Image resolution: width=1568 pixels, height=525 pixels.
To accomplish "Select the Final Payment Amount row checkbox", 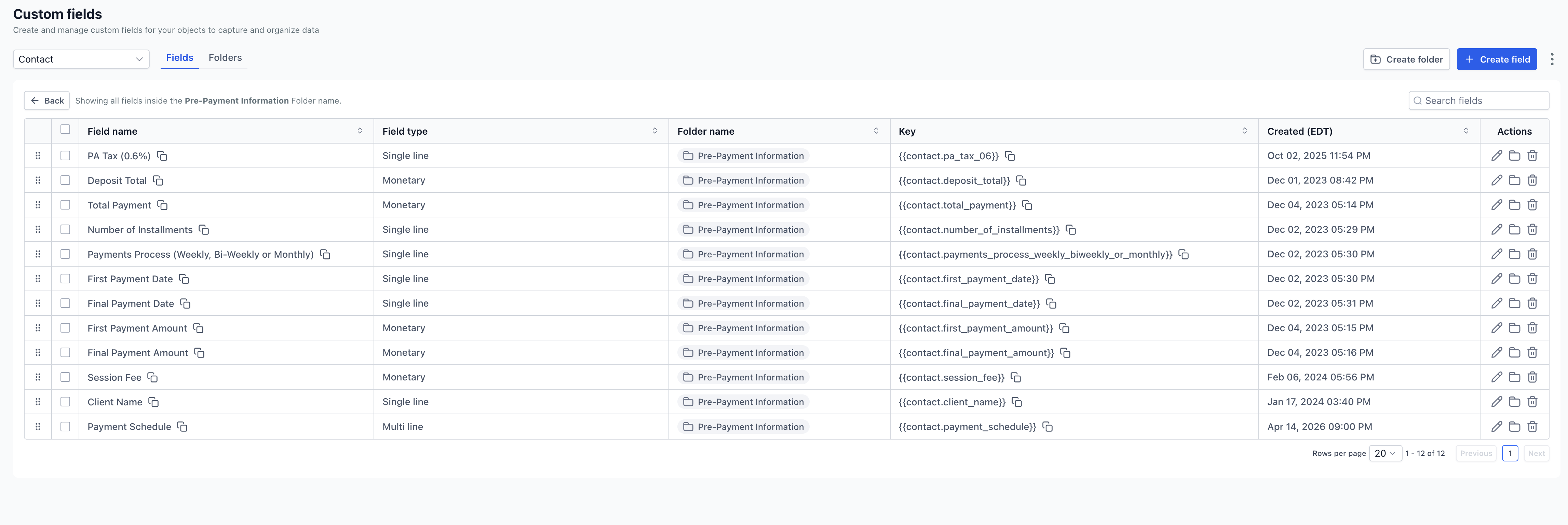I will 65,353.
